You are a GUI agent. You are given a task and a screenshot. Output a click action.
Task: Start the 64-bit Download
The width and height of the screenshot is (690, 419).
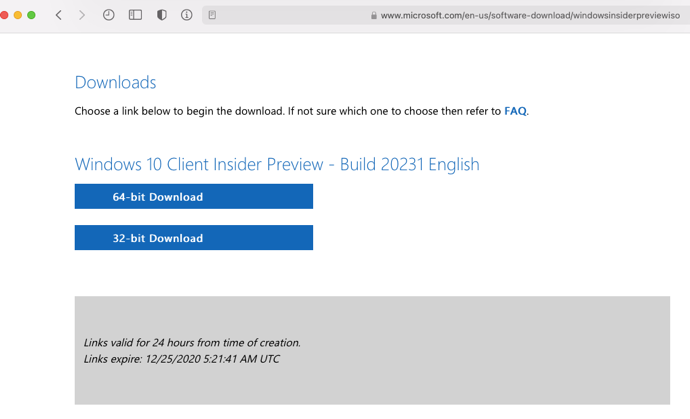pos(194,196)
